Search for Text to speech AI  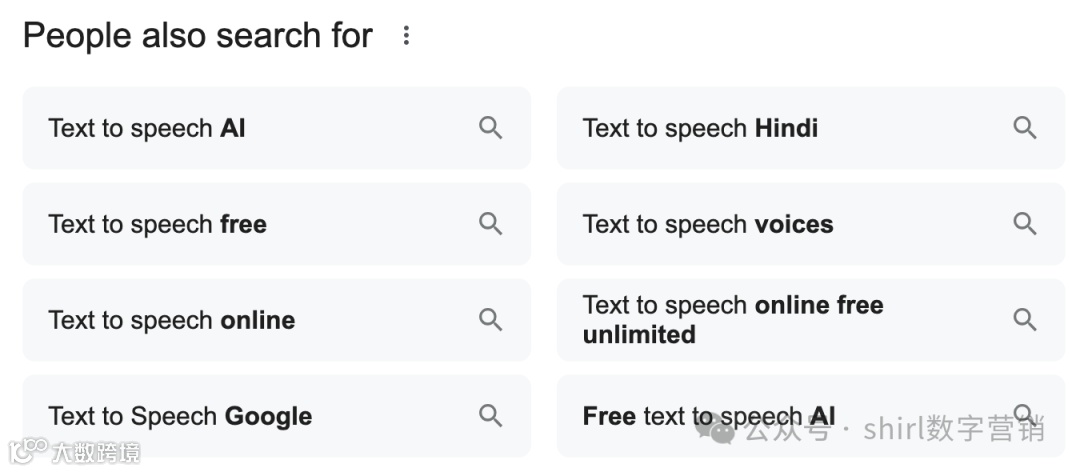tap(147, 129)
